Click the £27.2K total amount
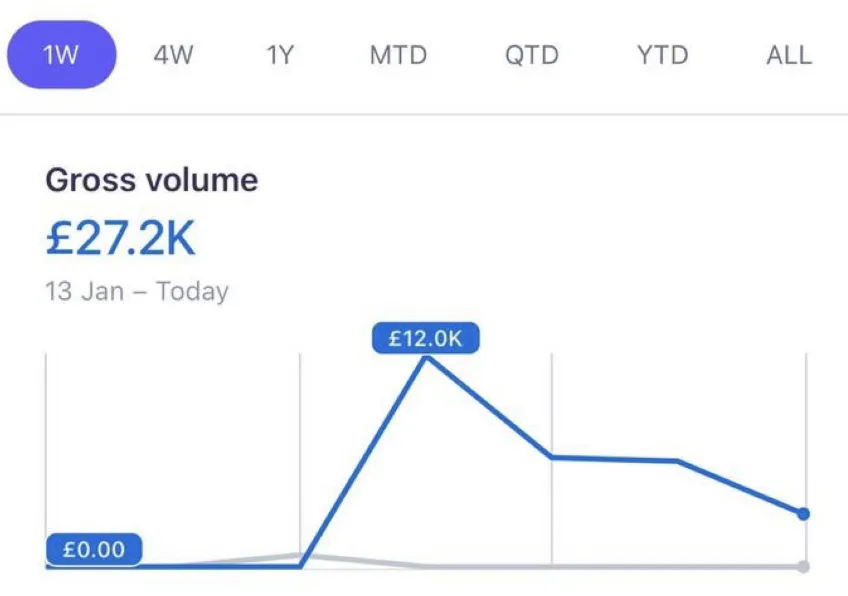The image size is (848, 596). point(120,238)
